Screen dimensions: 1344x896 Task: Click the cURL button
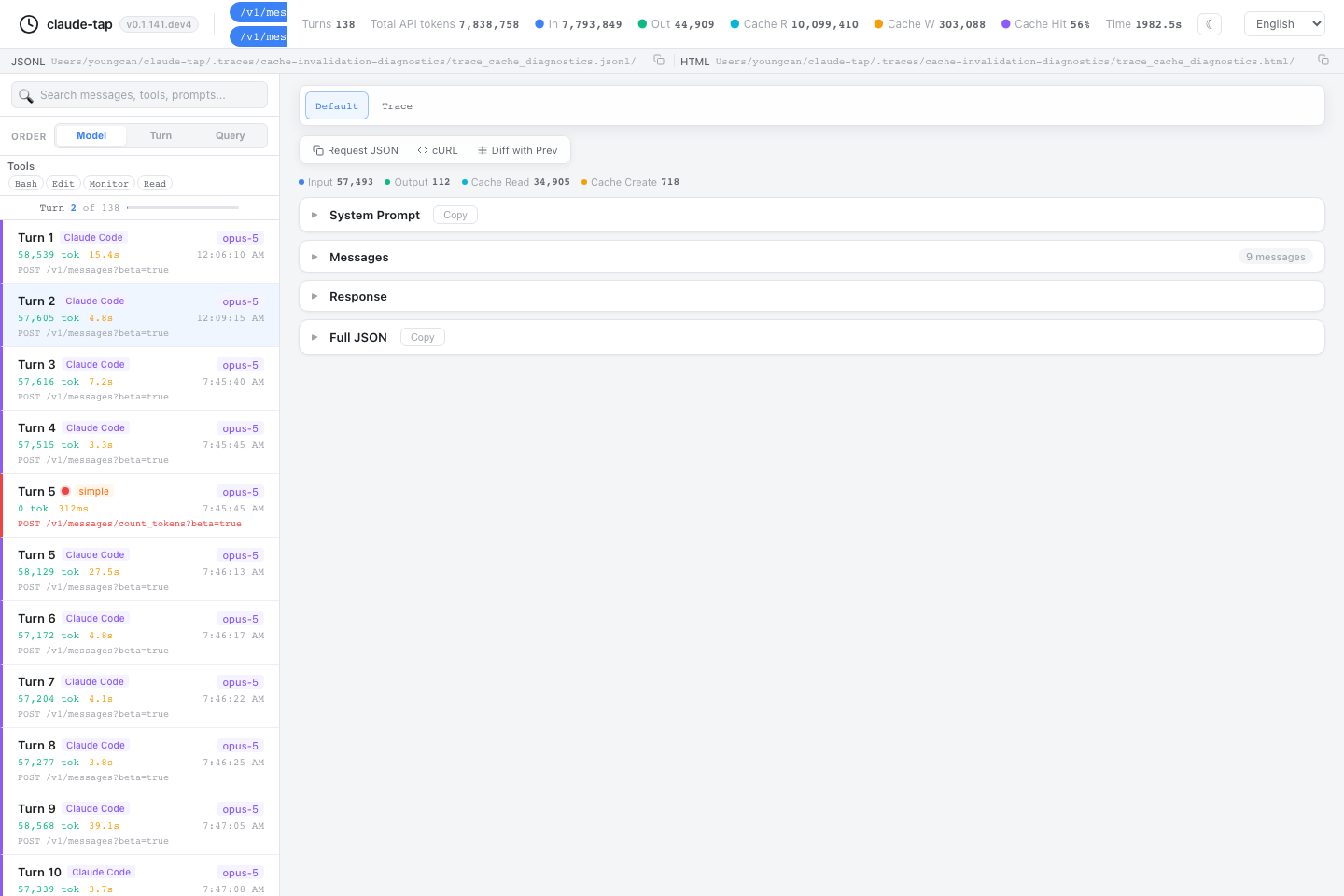438,150
